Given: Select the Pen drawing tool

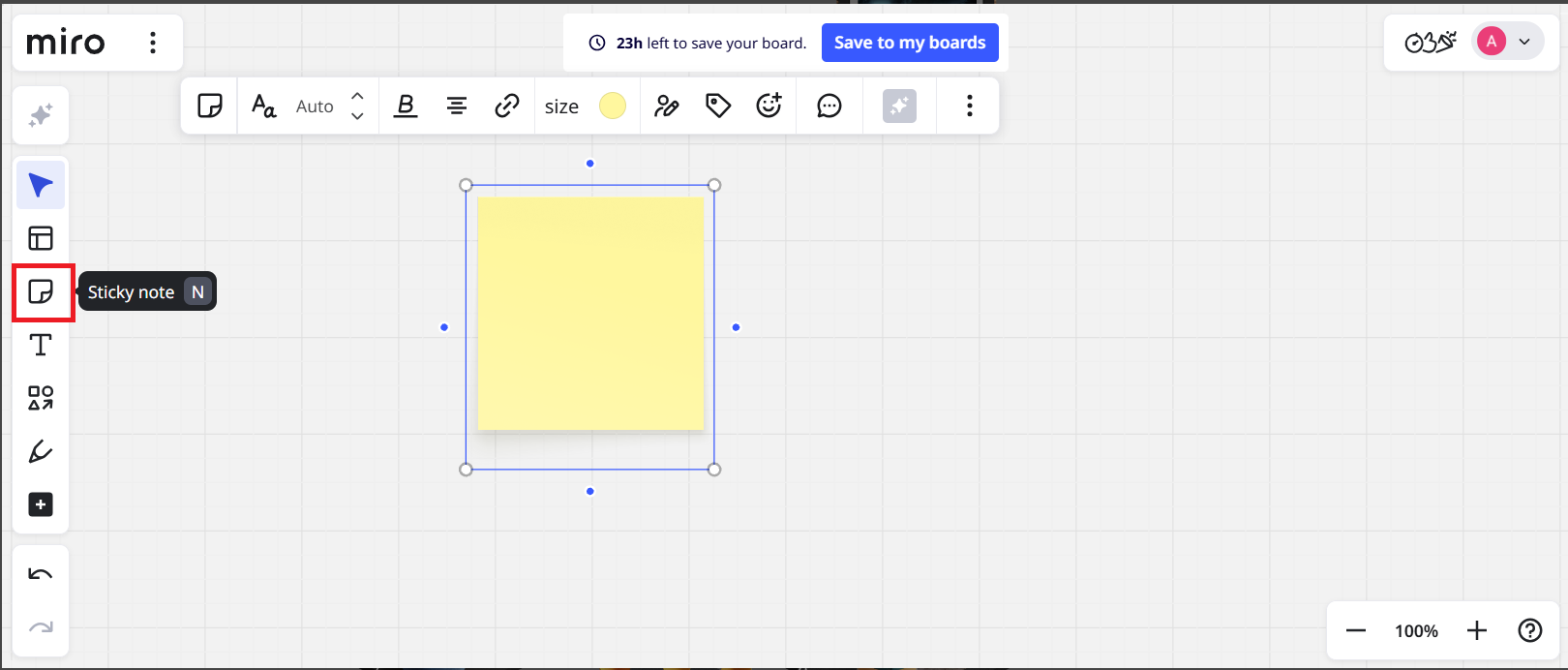Looking at the screenshot, I should point(41,451).
